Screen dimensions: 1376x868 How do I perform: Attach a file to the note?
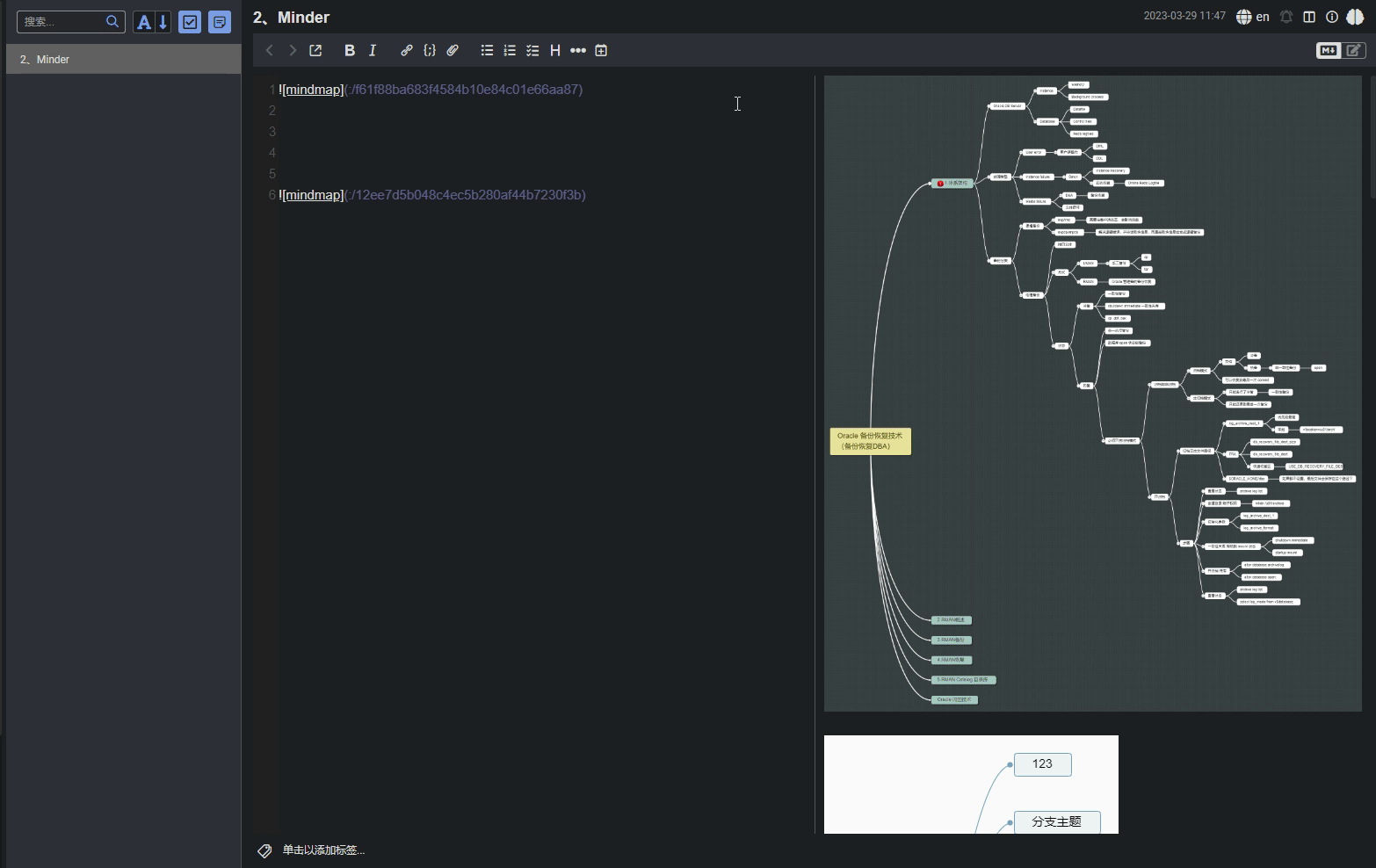tap(453, 51)
